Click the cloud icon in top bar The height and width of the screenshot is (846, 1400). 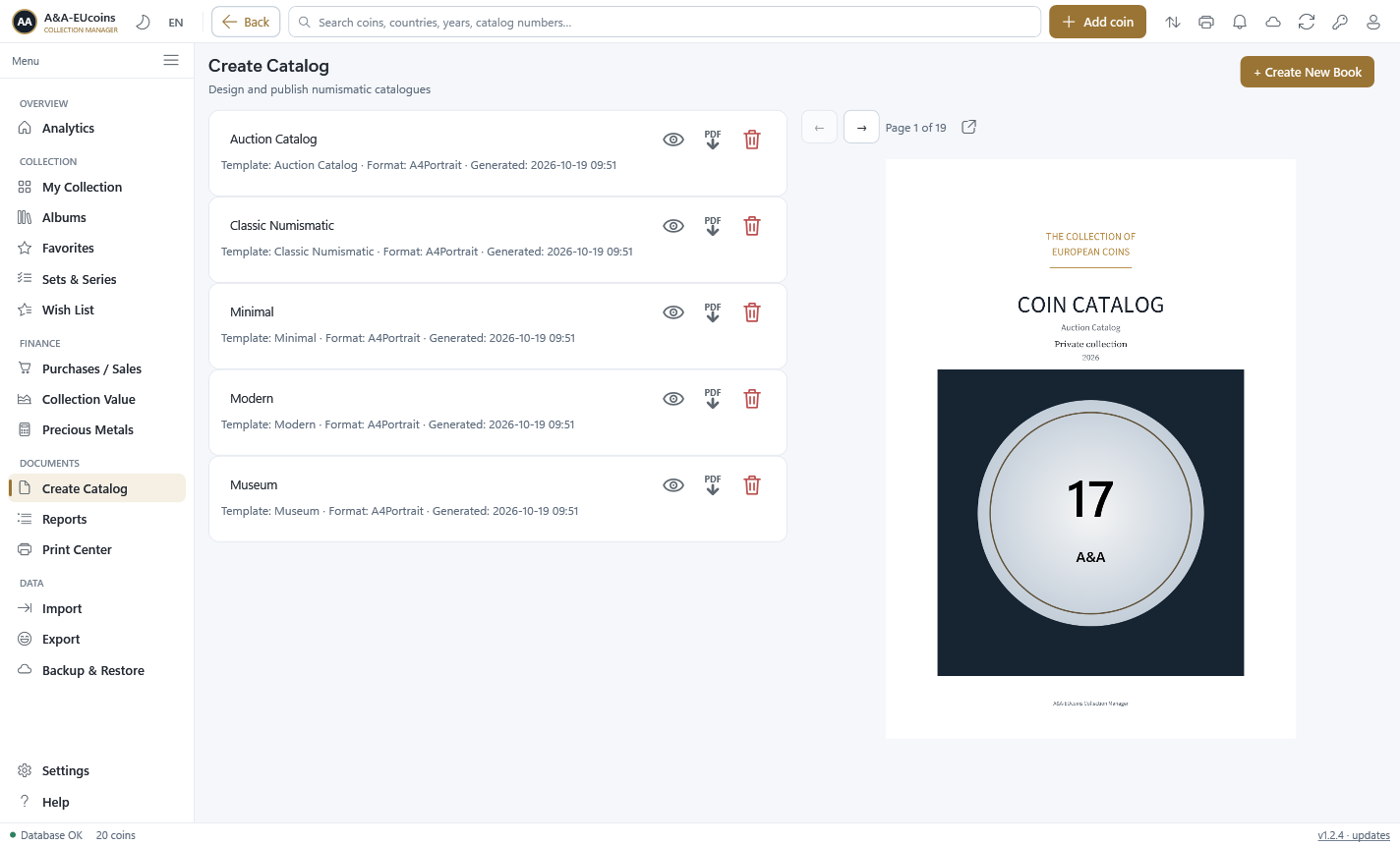(x=1273, y=22)
